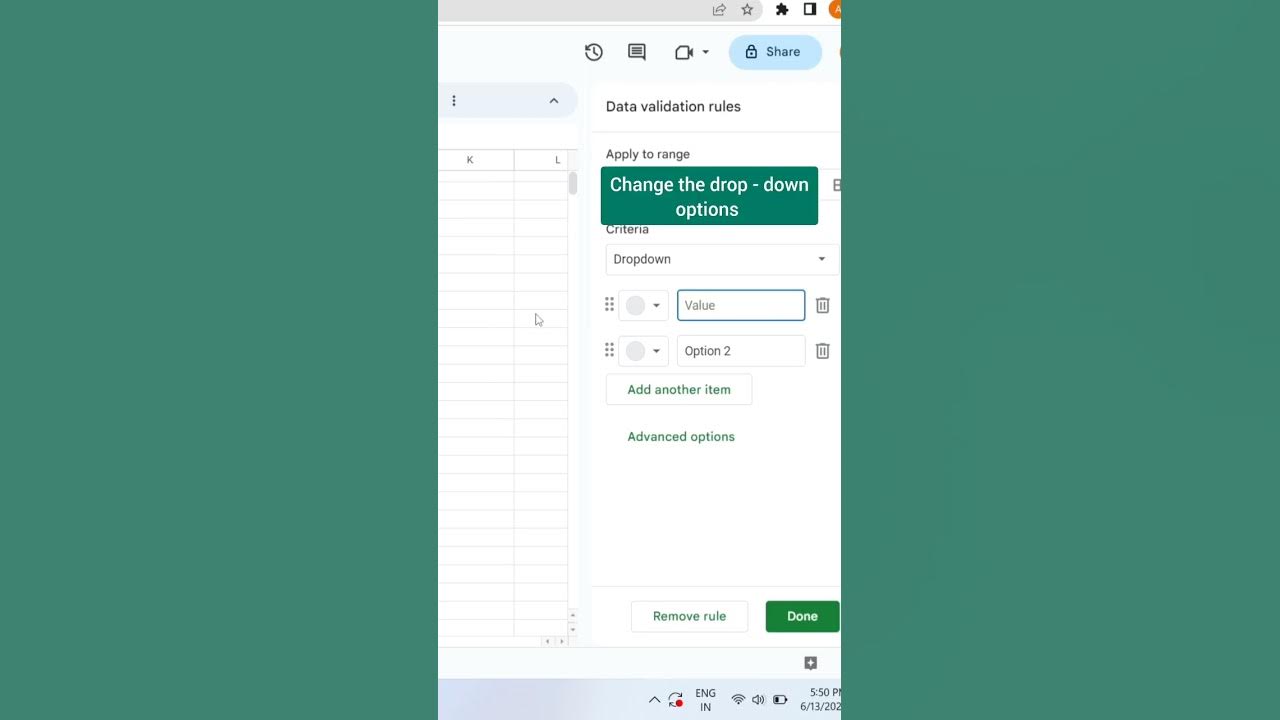Open the comments icon
This screenshot has height=720, width=1280.
coord(636,52)
